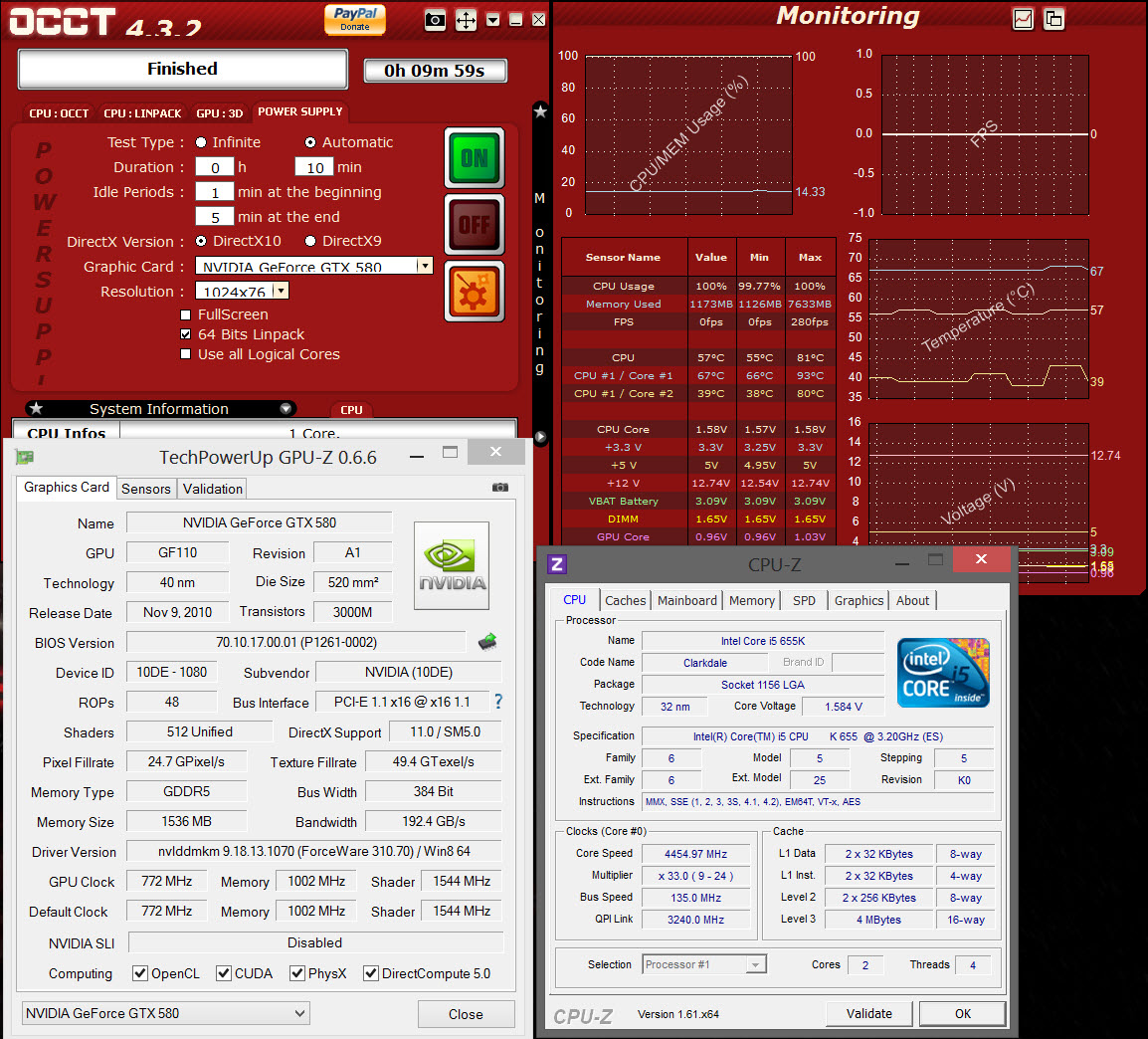Image resolution: width=1148 pixels, height=1039 pixels.
Task: Click the Intel Core i5 logo
Action: [943, 672]
